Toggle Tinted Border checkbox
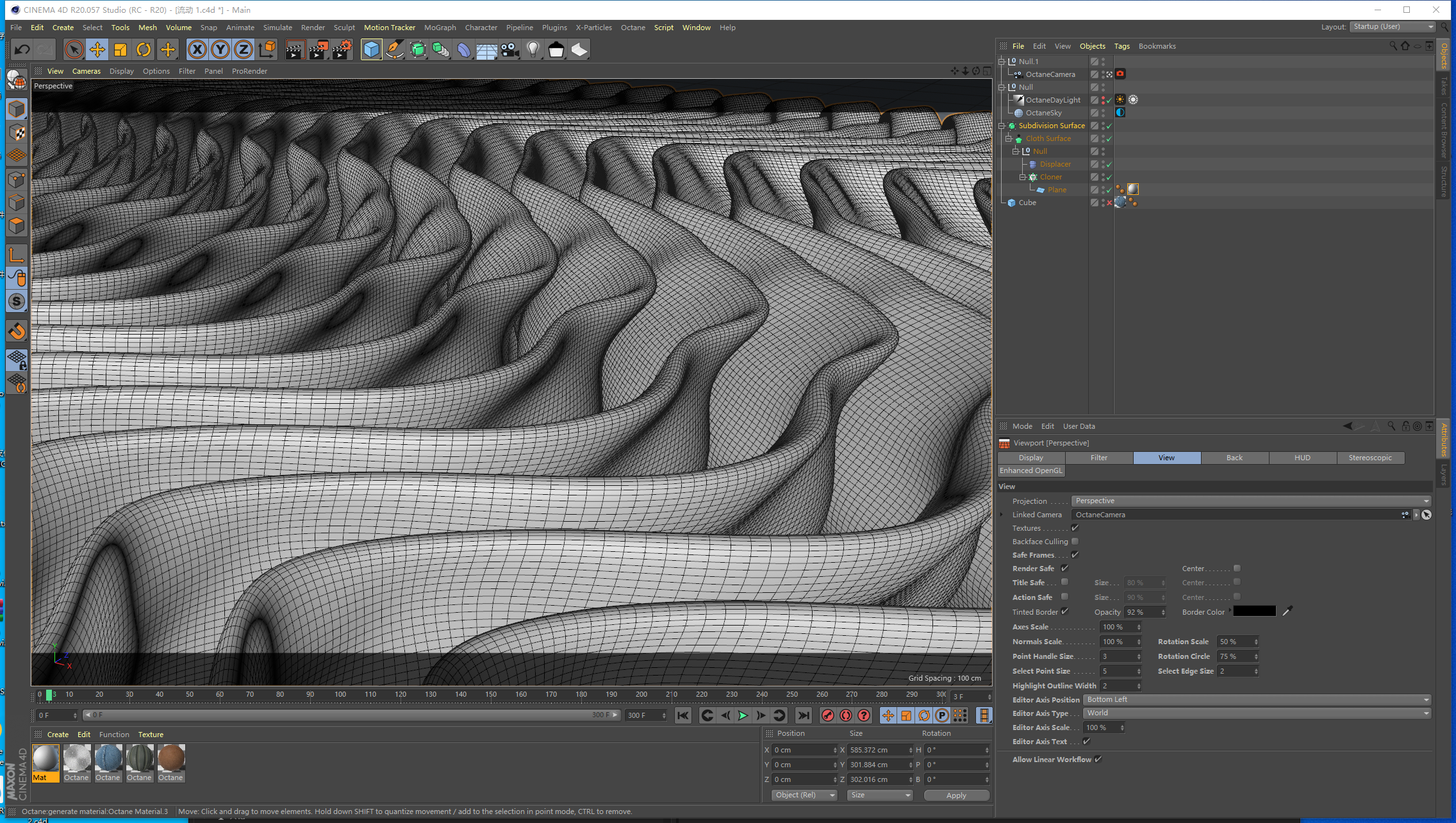This screenshot has width=1456, height=823. click(x=1064, y=611)
